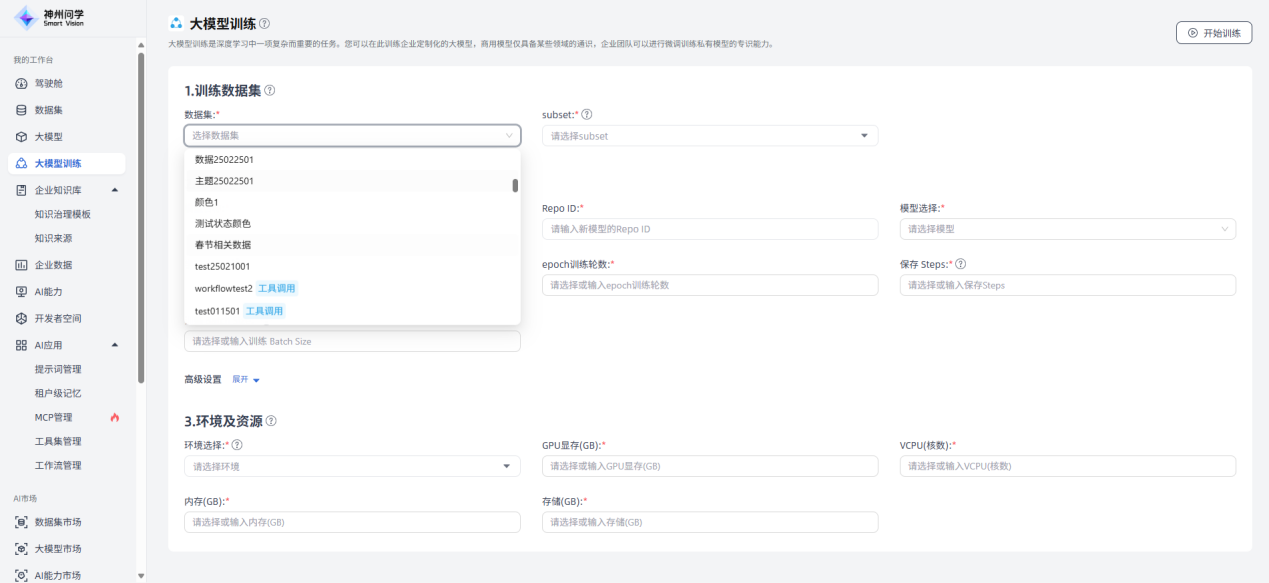Open the 大模型 section icon
This screenshot has width=1269, height=583.
[x=22, y=136]
